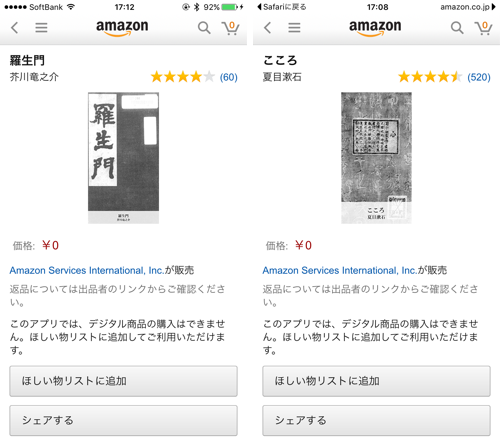Open seller link under こころ price

coord(339,270)
